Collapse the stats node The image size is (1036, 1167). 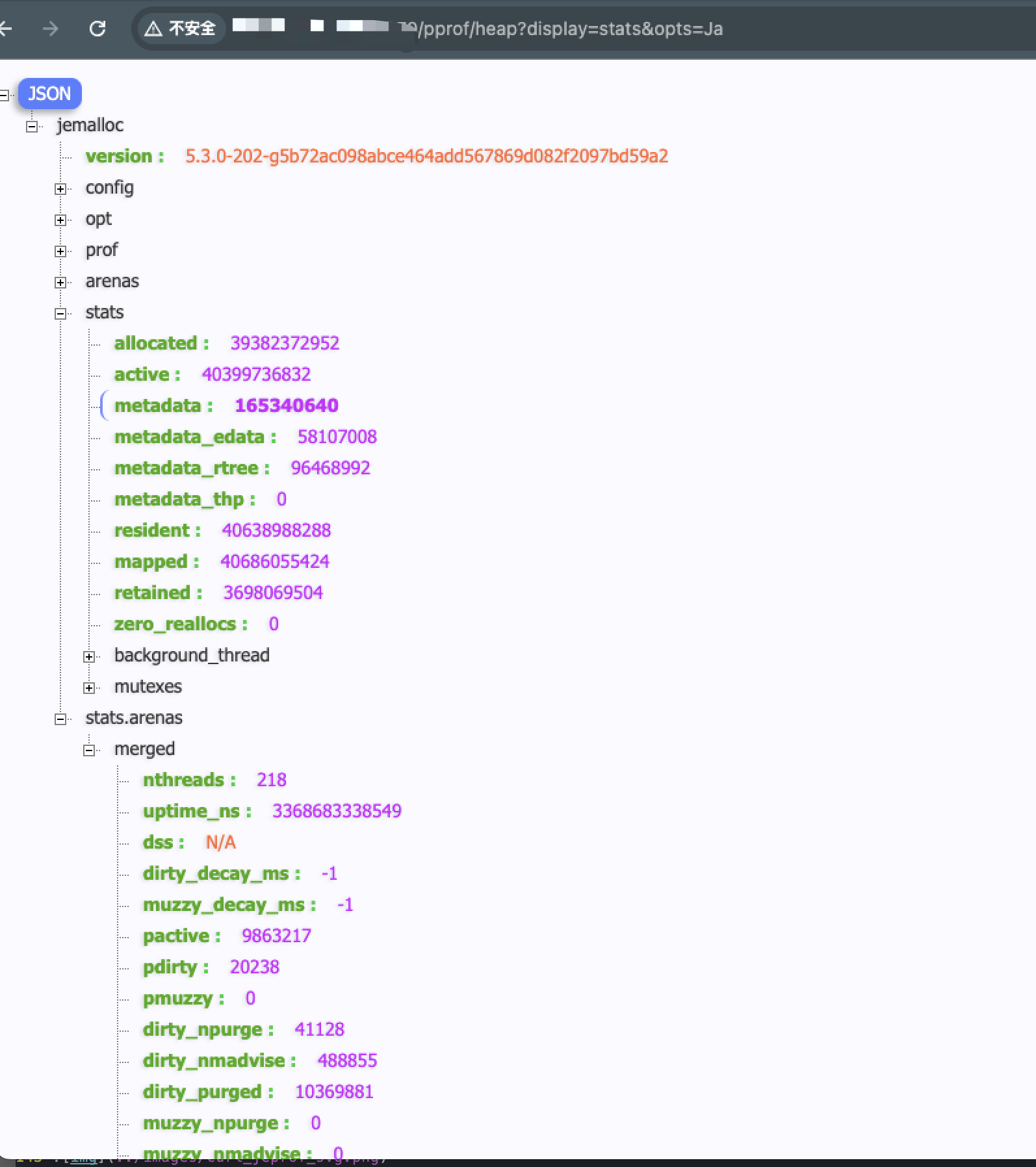(60, 314)
